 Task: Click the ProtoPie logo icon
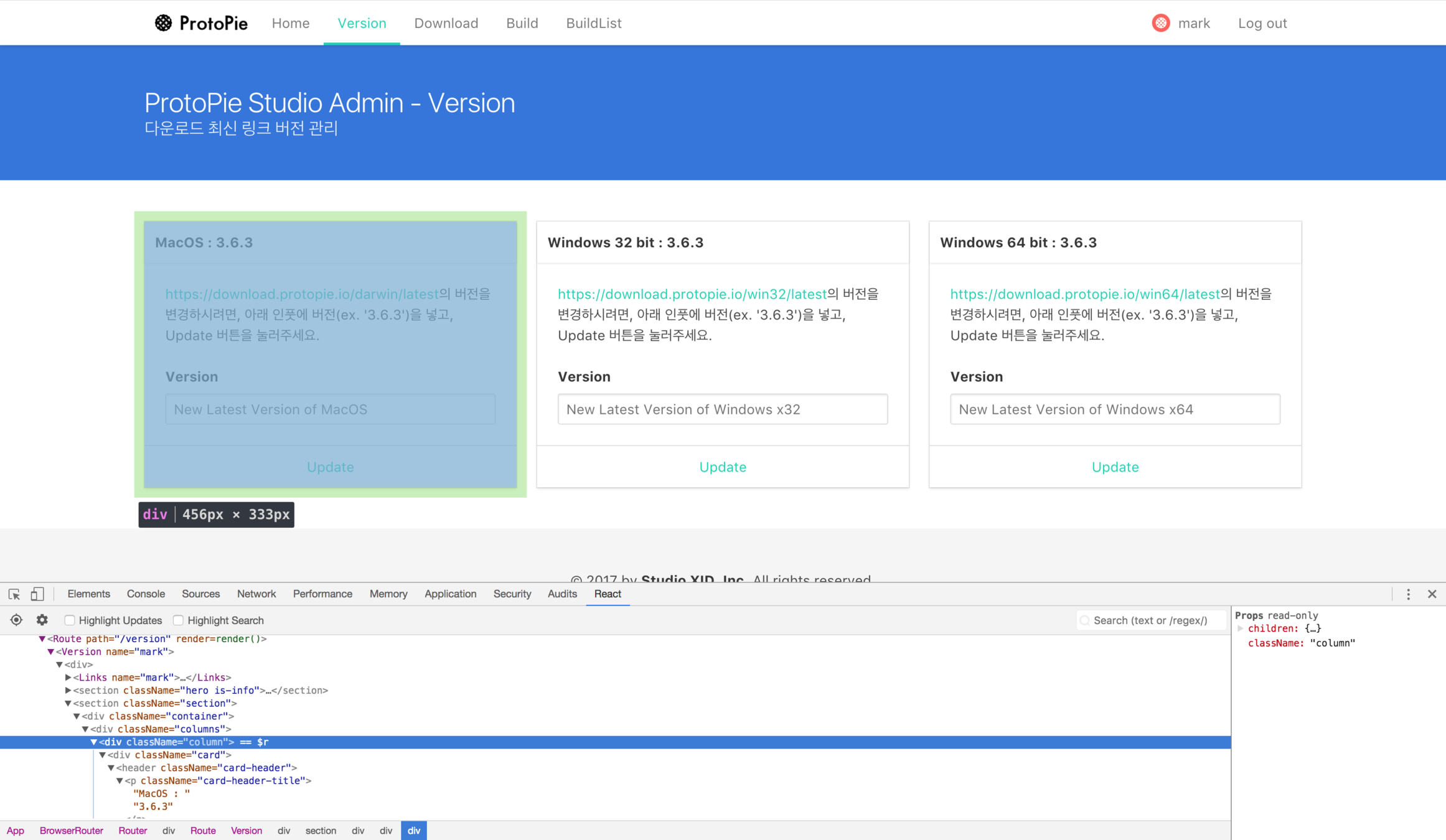tap(163, 23)
